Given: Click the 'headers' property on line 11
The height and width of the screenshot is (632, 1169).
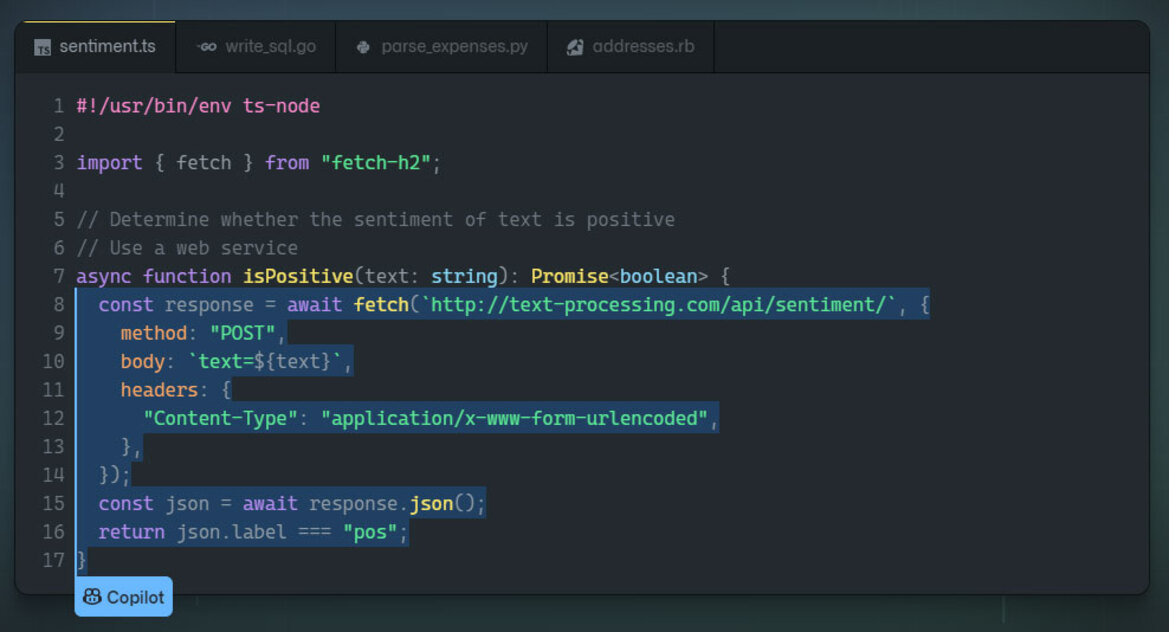Looking at the screenshot, I should [x=159, y=390].
